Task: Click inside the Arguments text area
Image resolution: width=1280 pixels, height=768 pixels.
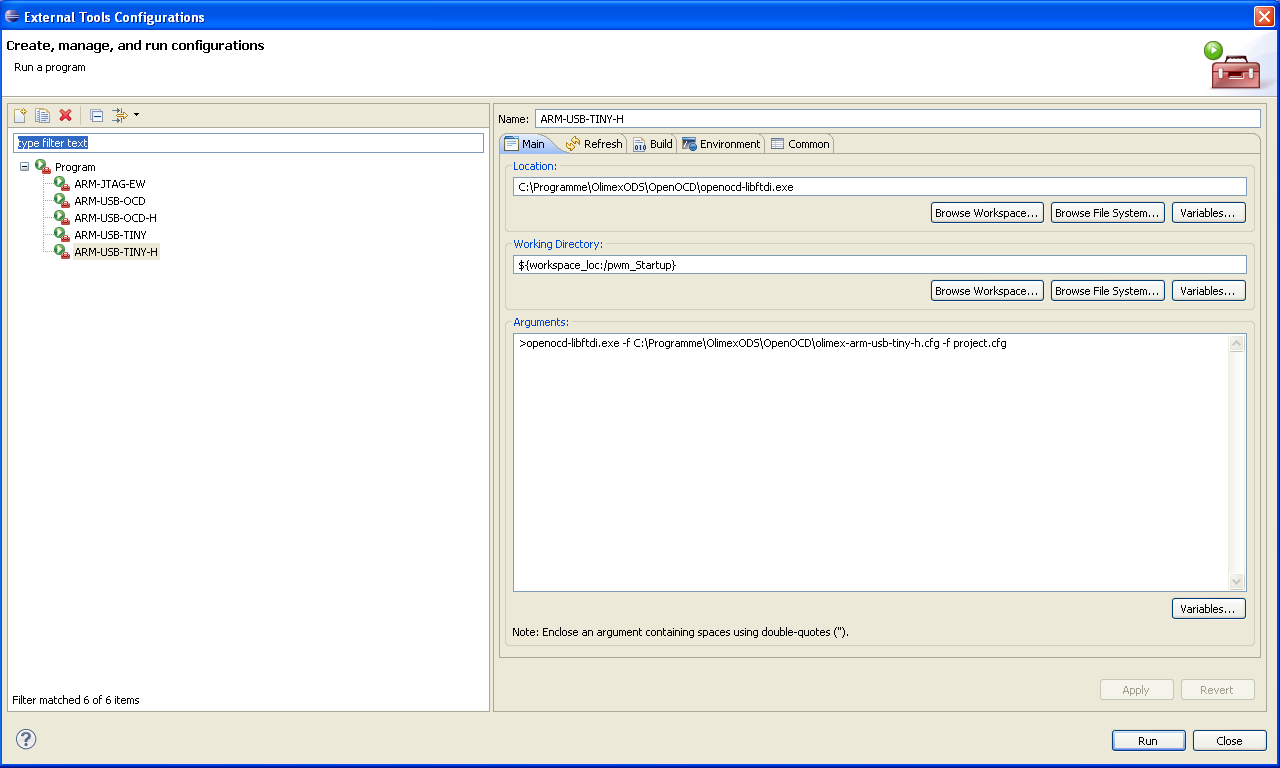Action: pos(871,462)
